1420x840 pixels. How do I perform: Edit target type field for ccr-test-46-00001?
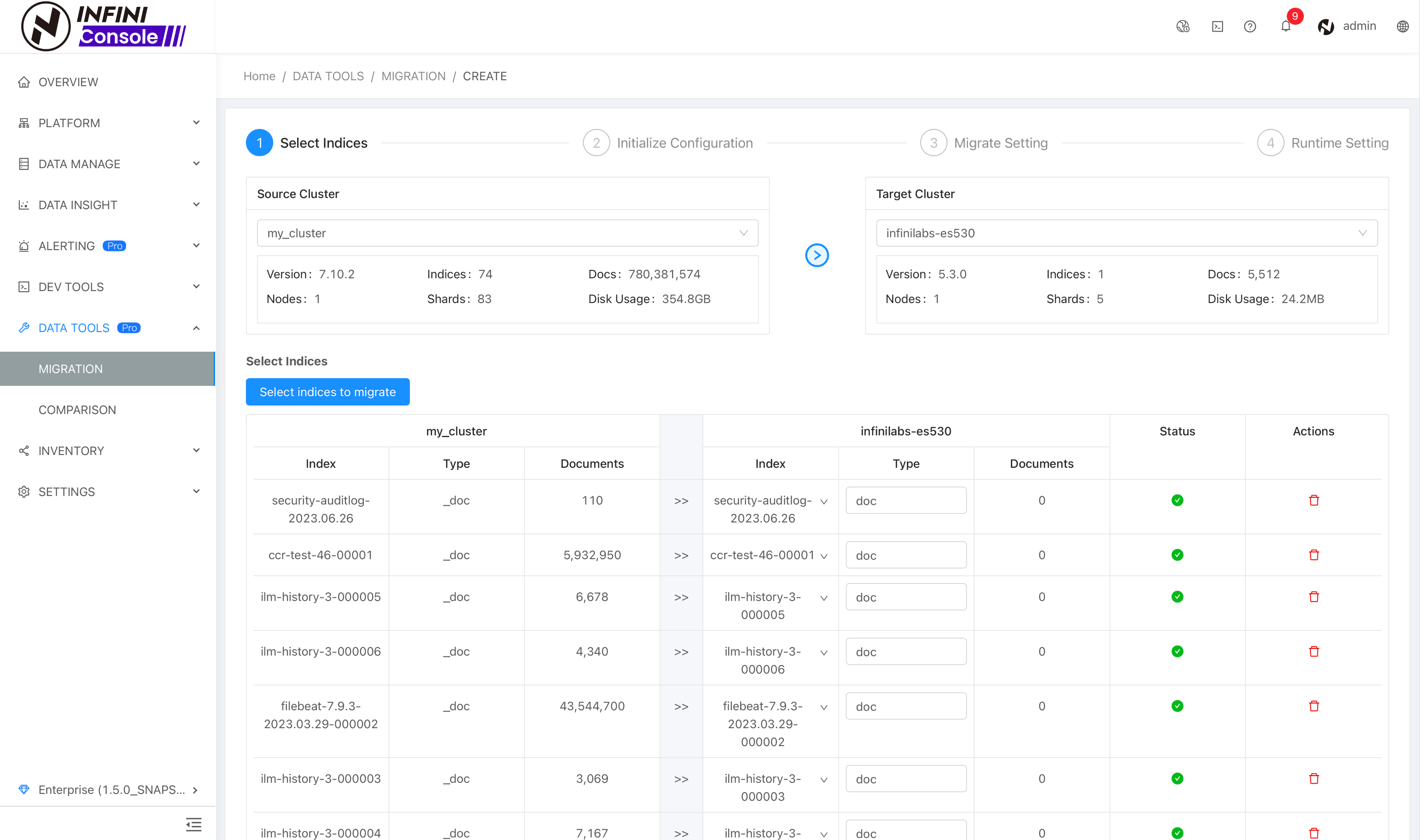point(906,555)
